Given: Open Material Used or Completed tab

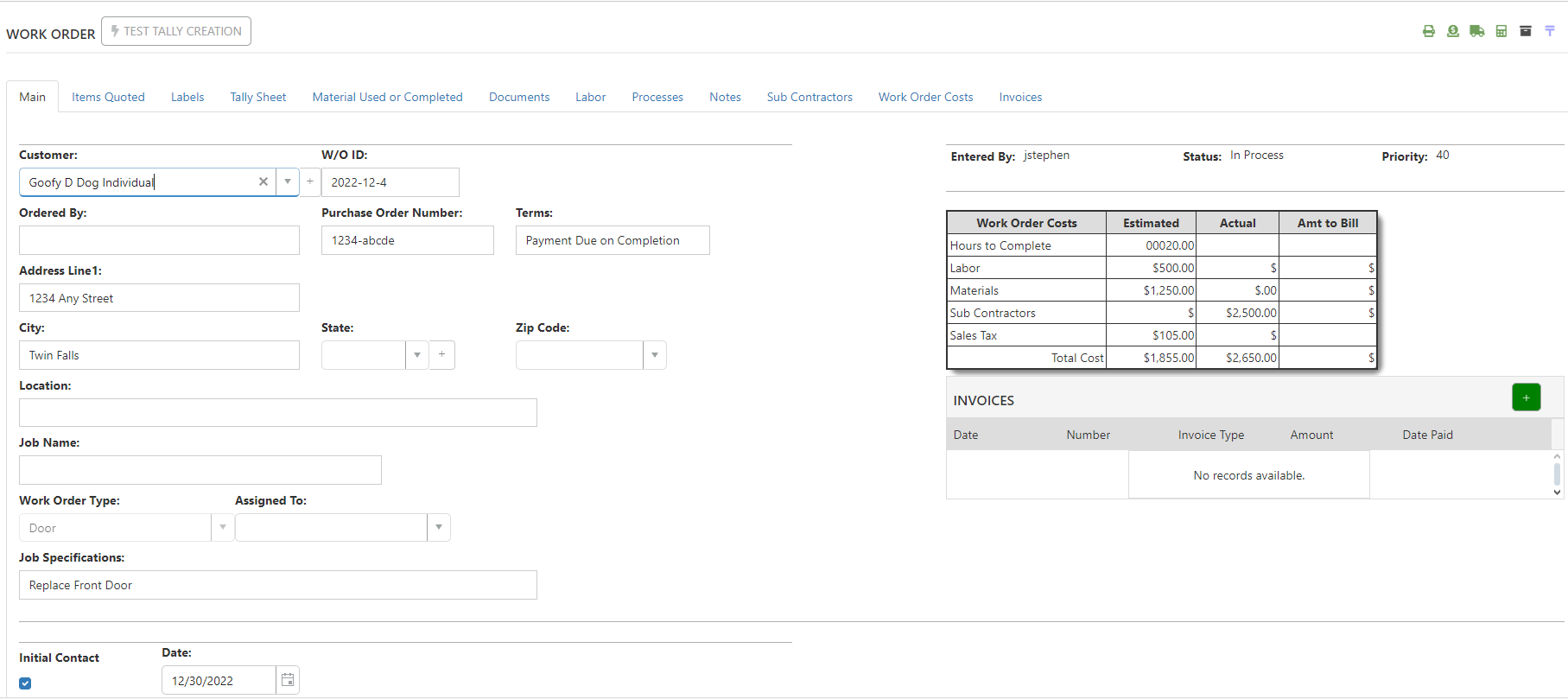Looking at the screenshot, I should click(388, 97).
